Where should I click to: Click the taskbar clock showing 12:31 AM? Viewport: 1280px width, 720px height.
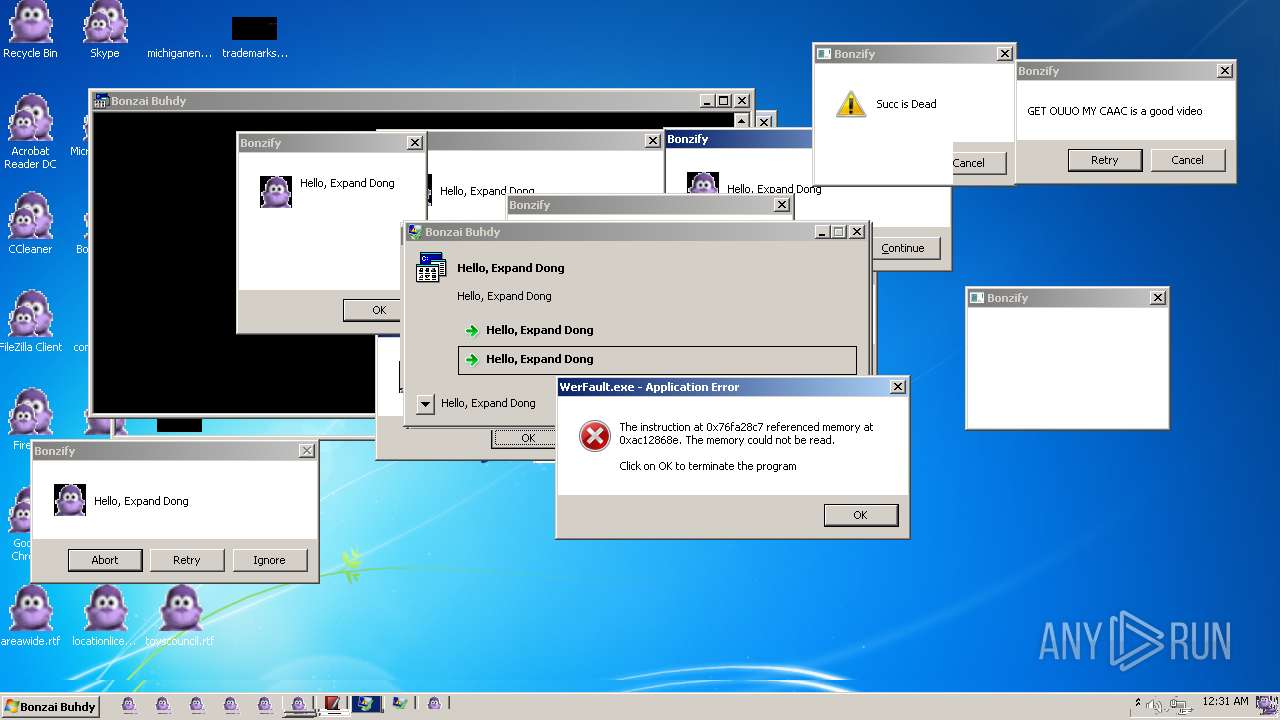click(1225, 702)
